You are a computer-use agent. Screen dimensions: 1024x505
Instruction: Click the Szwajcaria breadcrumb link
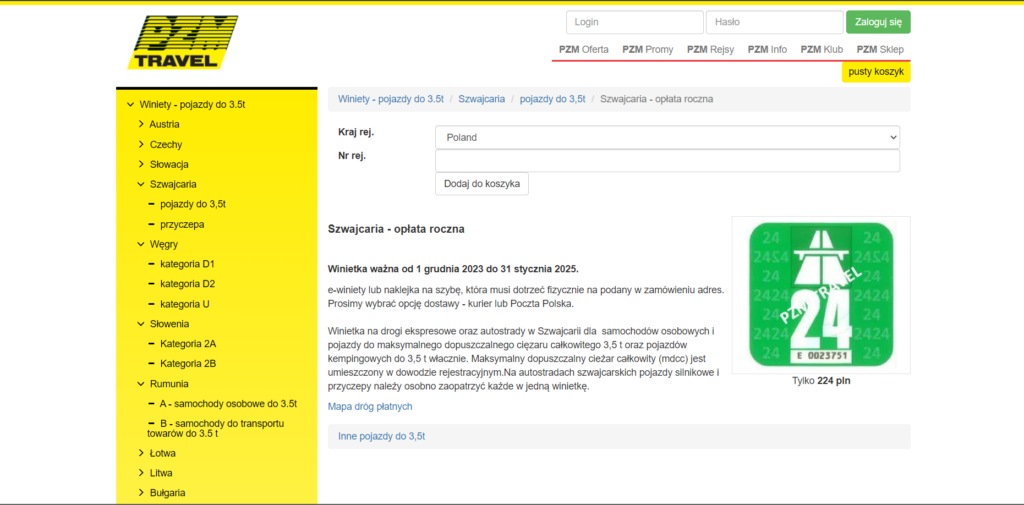[x=481, y=99]
